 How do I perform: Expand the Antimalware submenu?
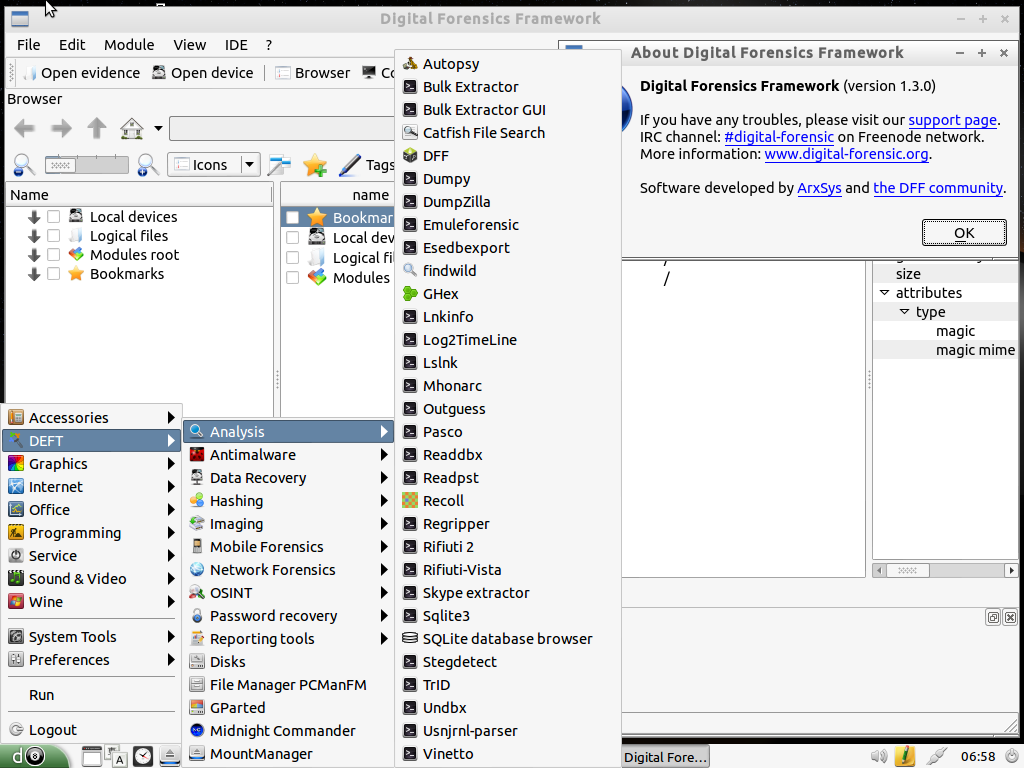[288, 455]
